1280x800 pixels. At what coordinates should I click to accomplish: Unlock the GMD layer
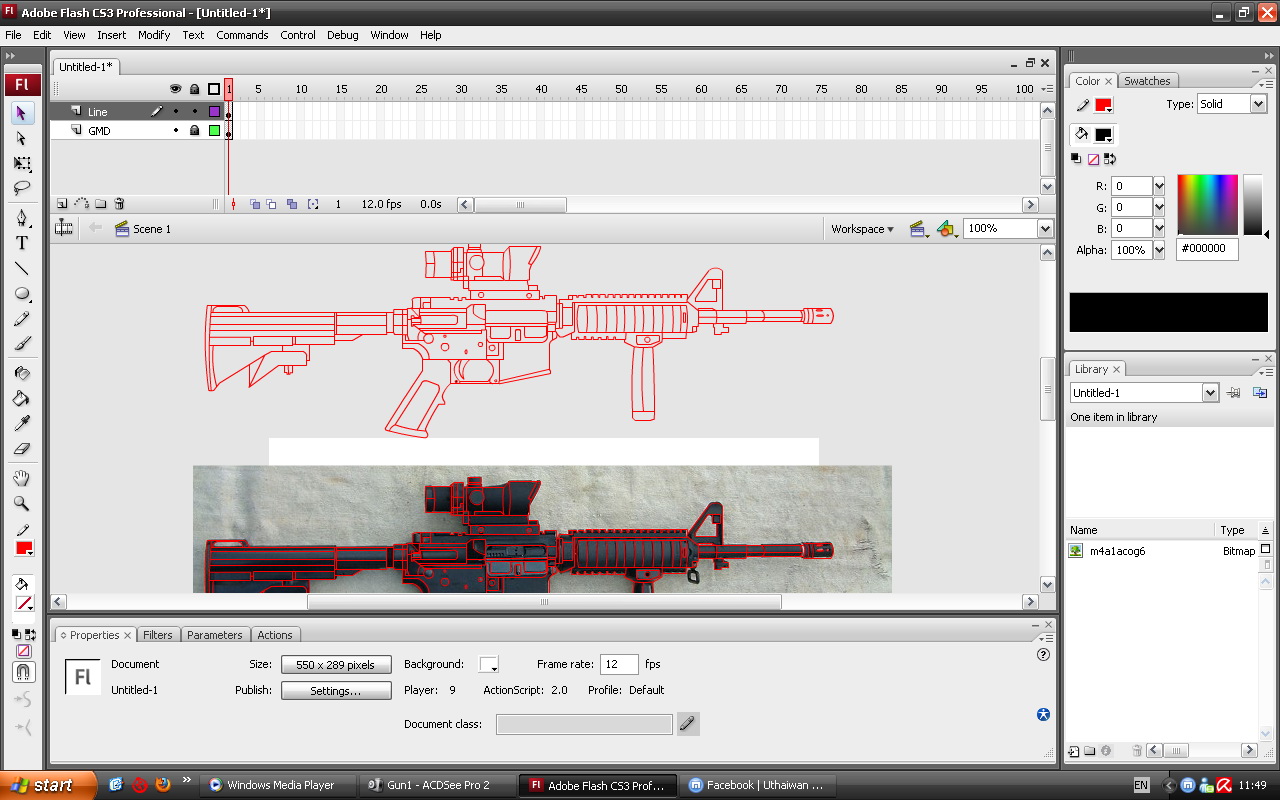[x=195, y=131]
